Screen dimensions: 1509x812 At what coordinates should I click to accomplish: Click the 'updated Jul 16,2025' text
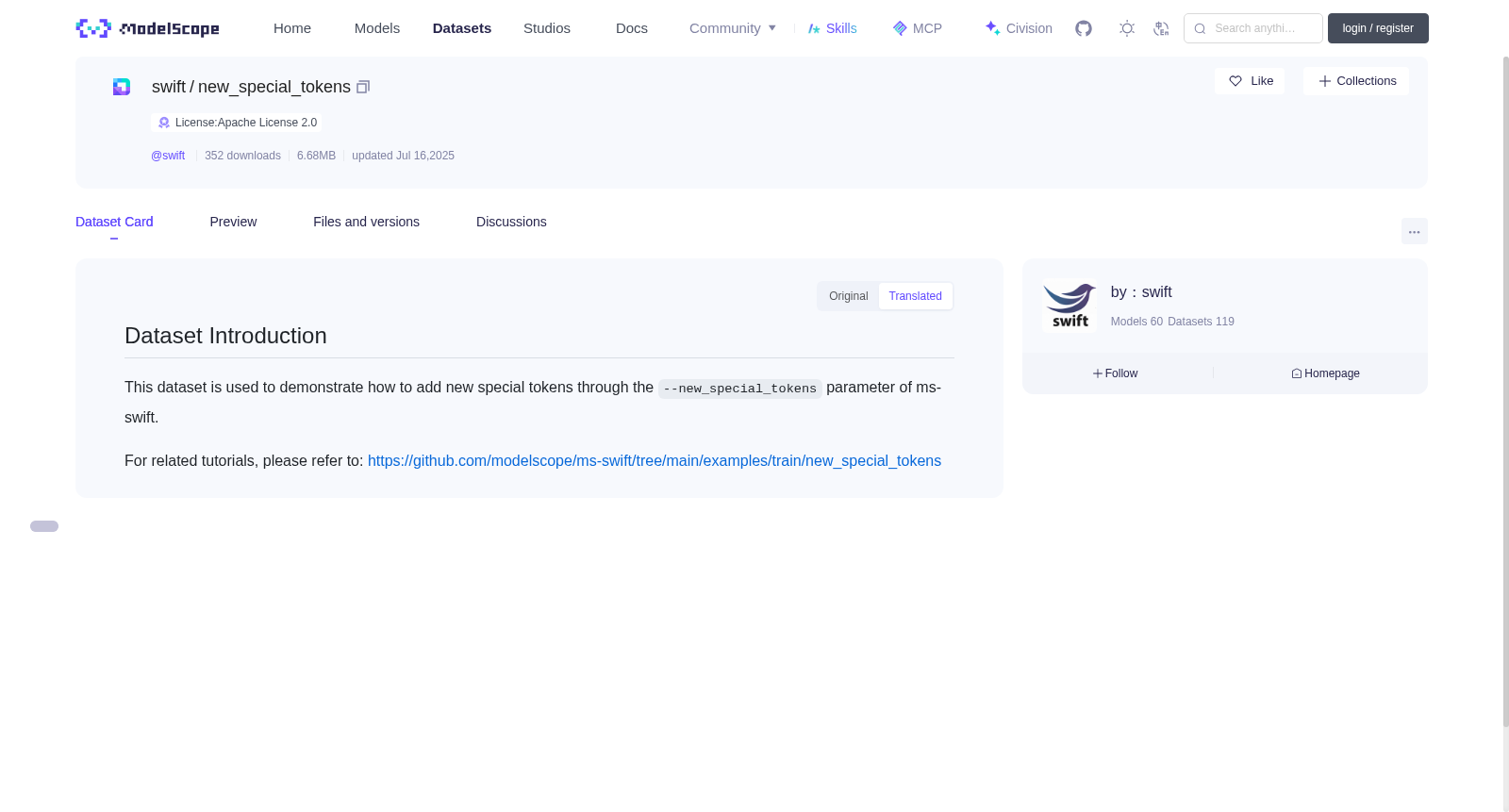coord(403,156)
